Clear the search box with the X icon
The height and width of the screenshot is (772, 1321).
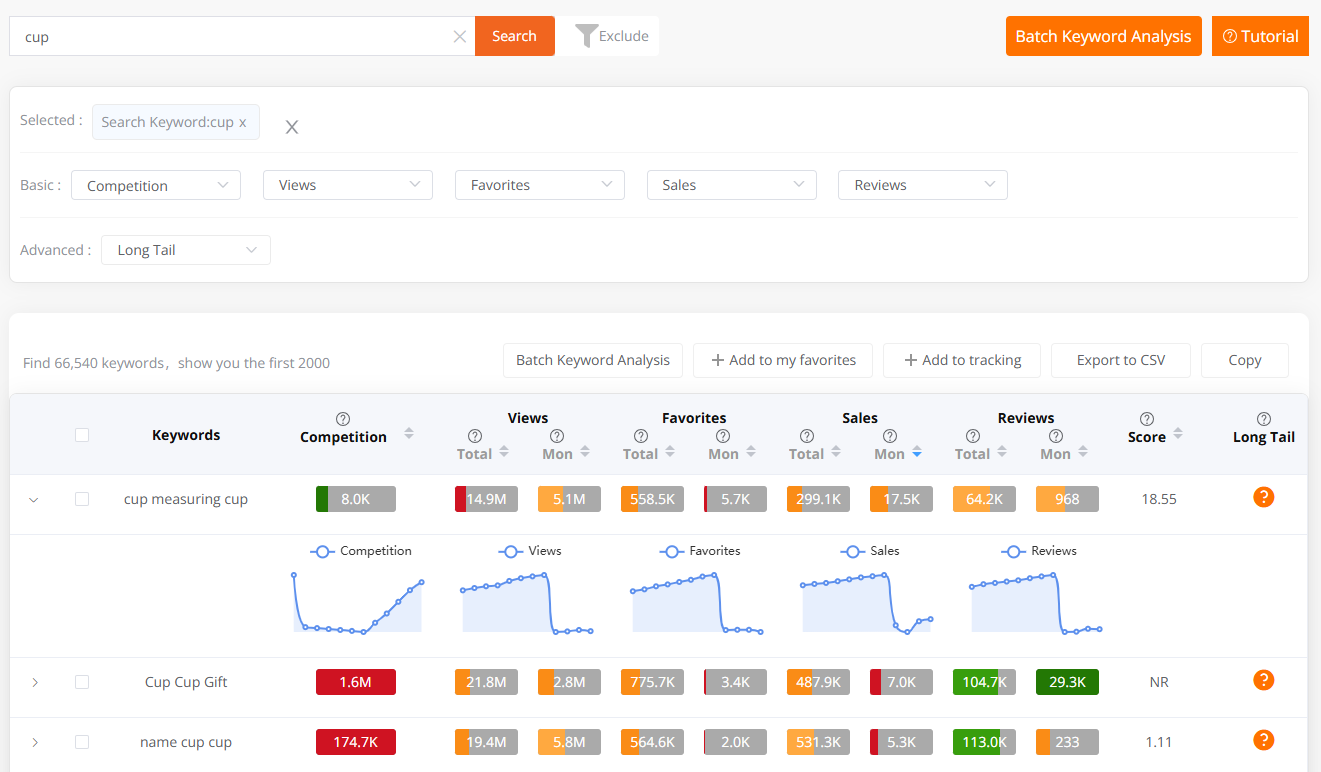[x=459, y=35]
